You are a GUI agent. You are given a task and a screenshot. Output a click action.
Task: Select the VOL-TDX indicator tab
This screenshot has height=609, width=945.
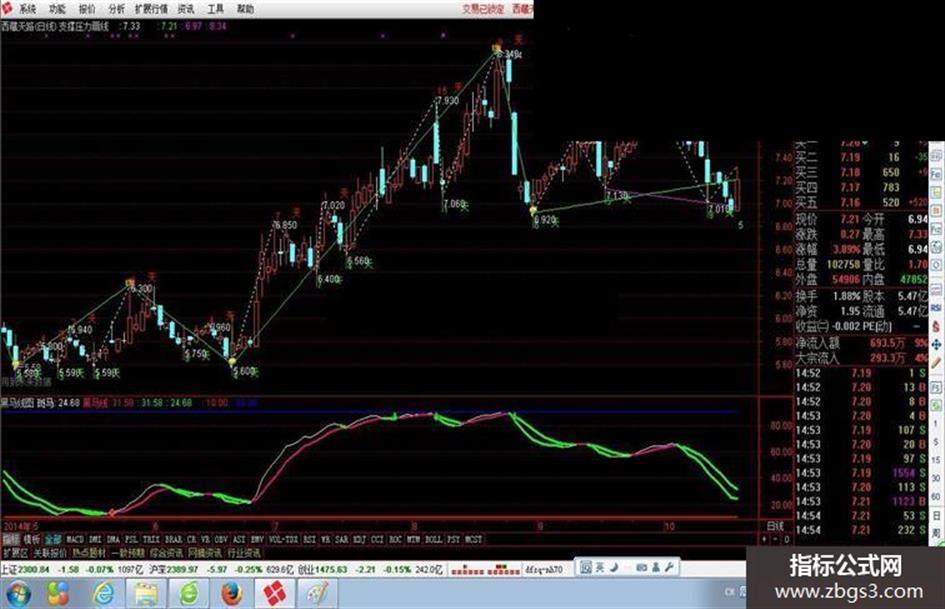283,539
